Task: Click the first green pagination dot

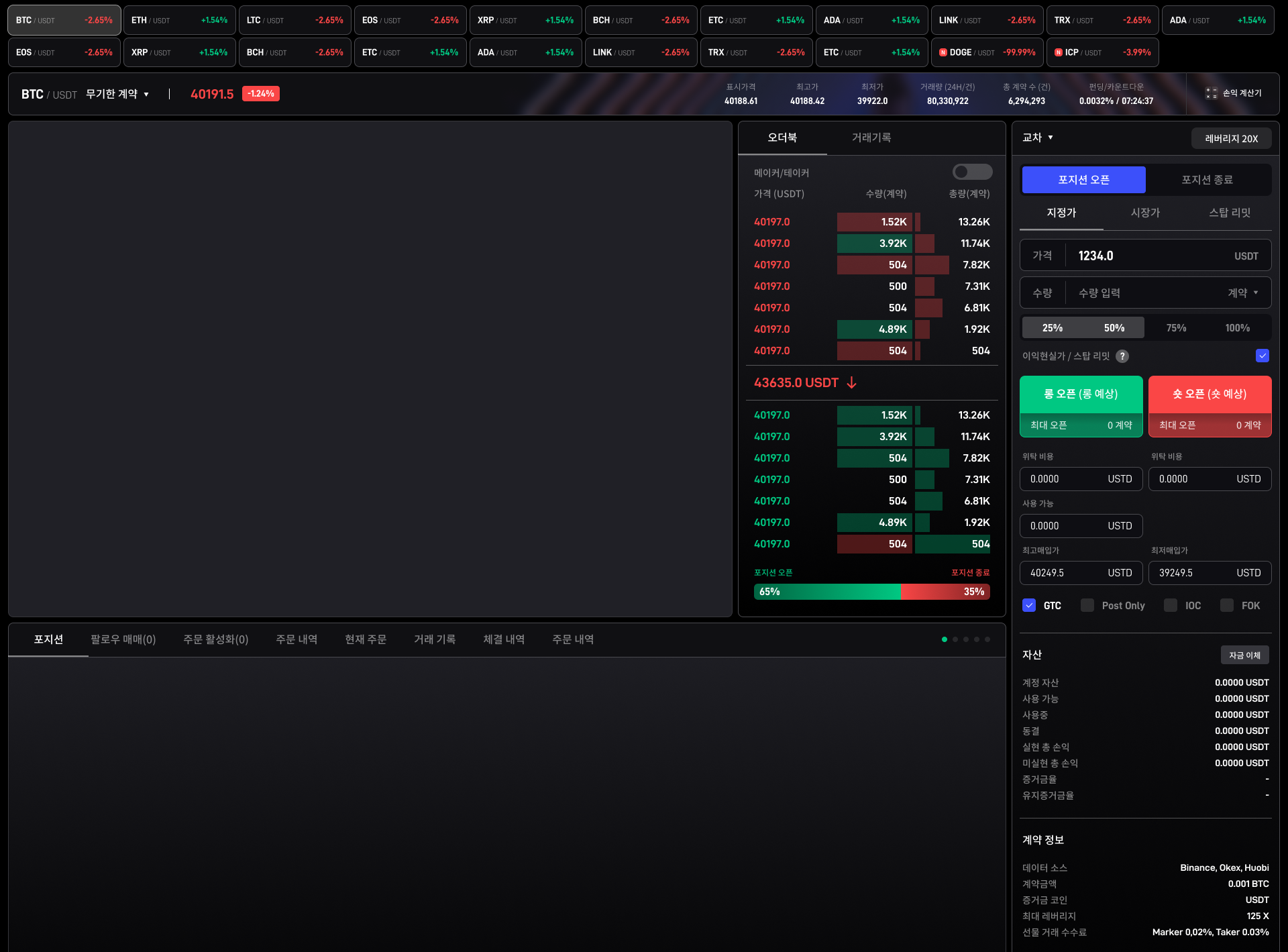Action: [944, 639]
